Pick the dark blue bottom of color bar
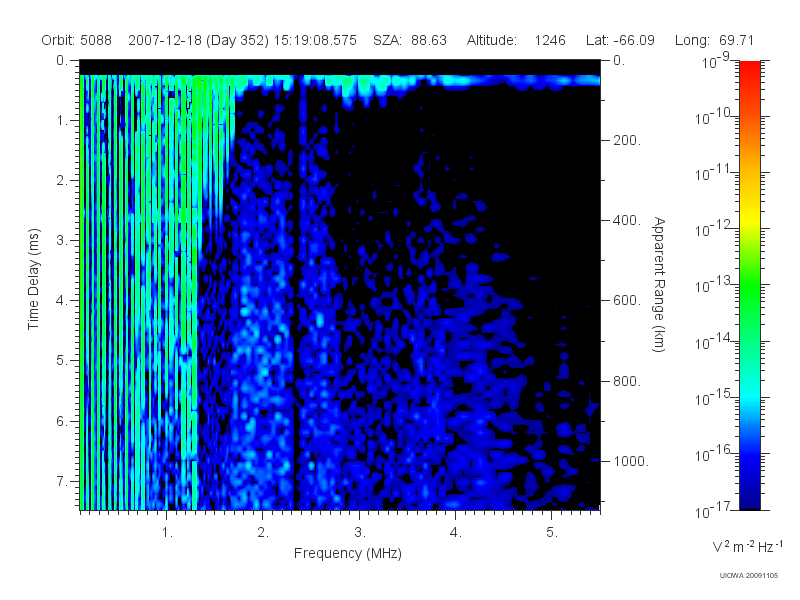This screenshot has width=800, height=600. pyautogui.click(x=749, y=503)
